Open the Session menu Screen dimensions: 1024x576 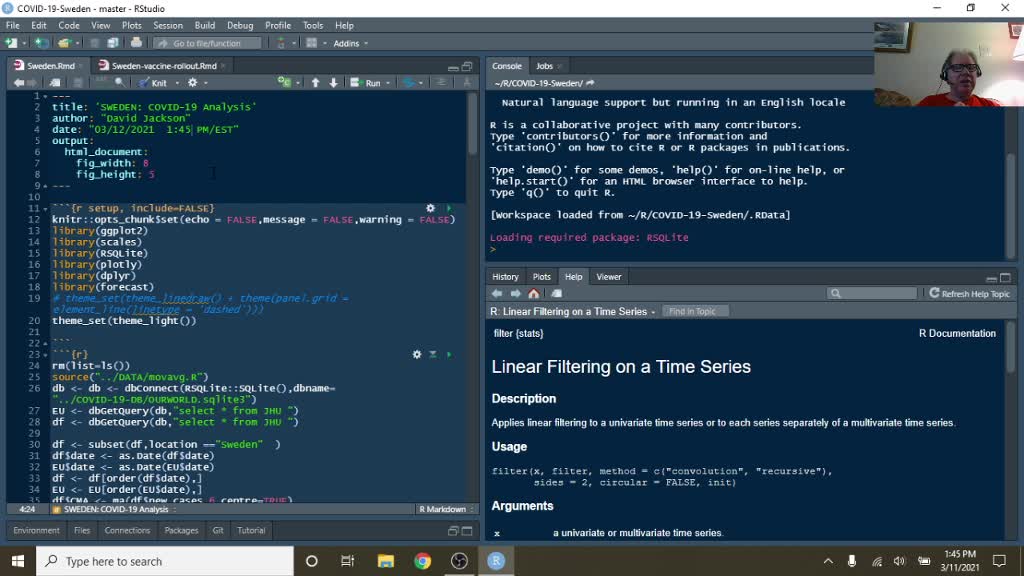(x=168, y=25)
